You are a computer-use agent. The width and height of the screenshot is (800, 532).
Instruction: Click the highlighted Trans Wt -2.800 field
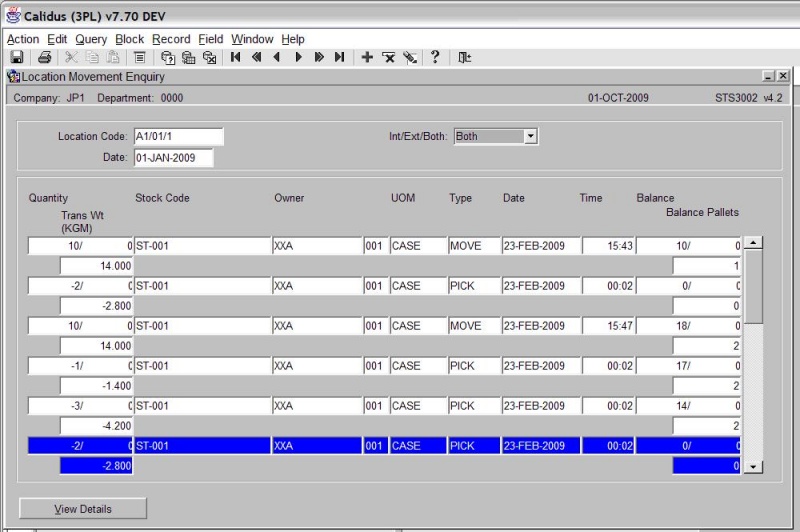click(x=96, y=466)
